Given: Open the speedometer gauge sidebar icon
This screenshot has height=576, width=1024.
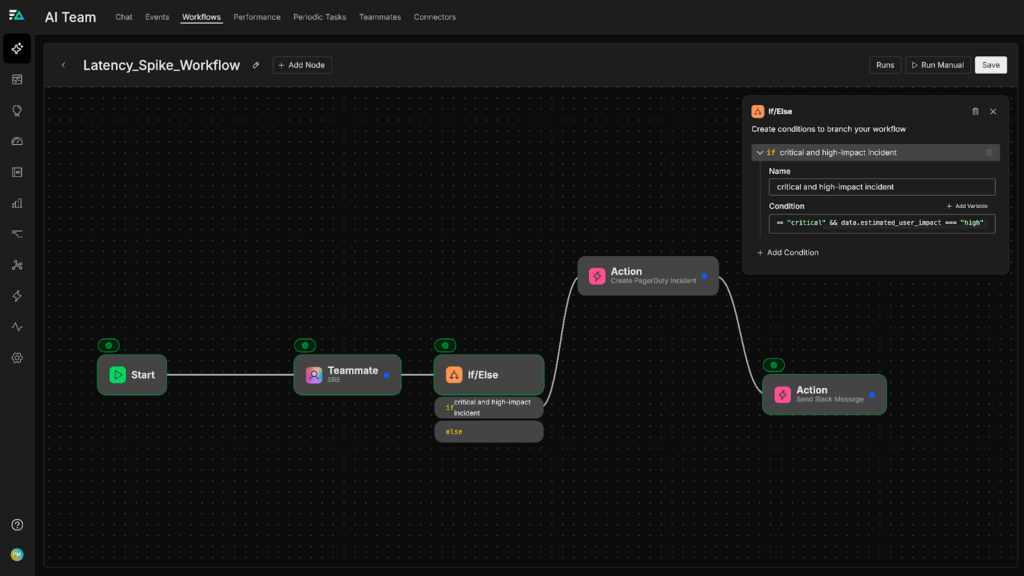Looking at the screenshot, I should pyautogui.click(x=17, y=141).
